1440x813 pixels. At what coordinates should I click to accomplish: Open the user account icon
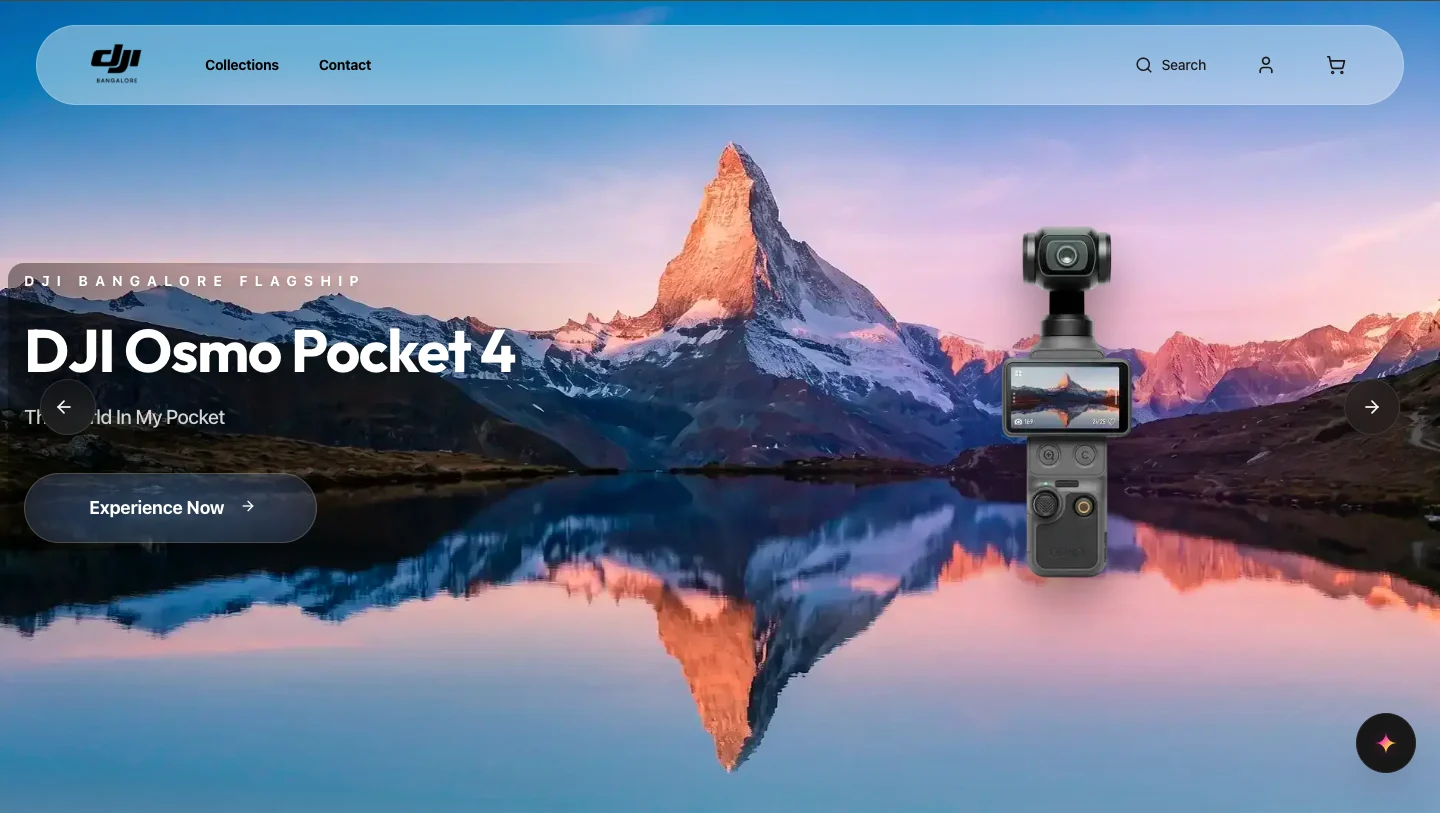1266,65
